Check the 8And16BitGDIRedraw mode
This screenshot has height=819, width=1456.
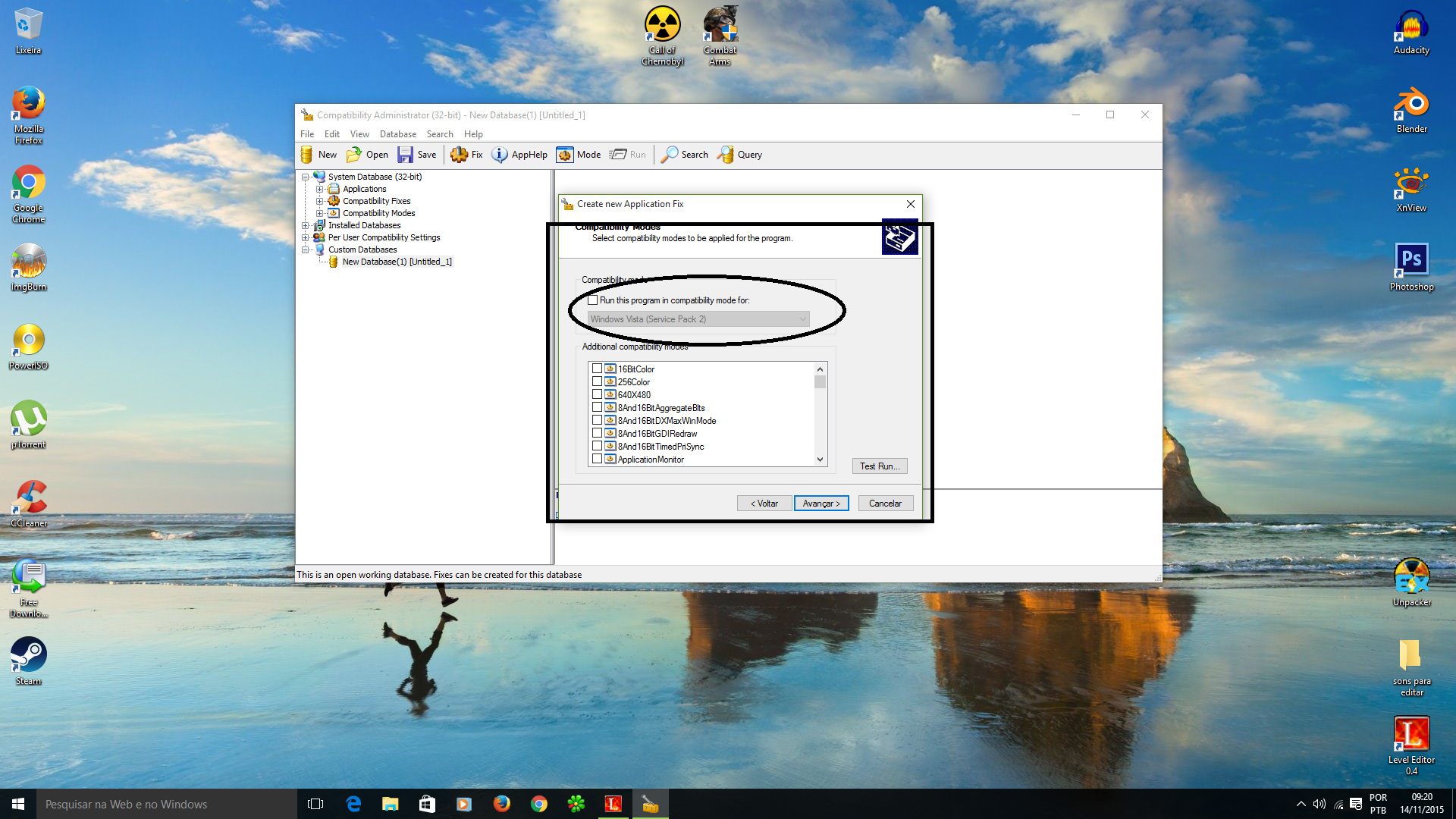pos(598,433)
